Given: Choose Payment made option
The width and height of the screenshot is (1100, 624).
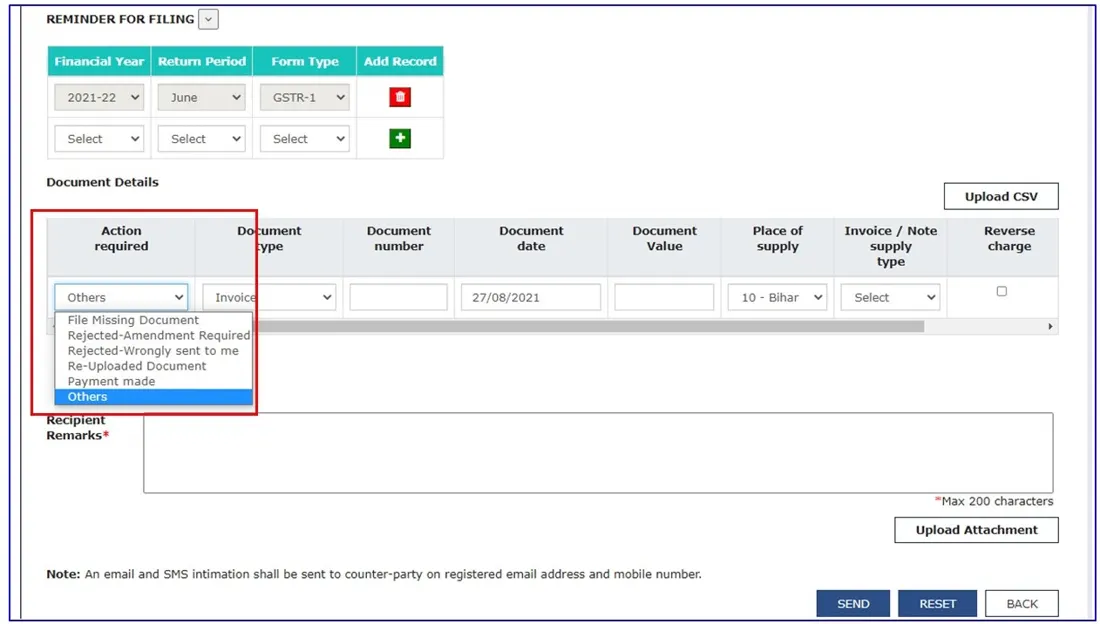Looking at the screenshot, I should (x=154, y=382).
